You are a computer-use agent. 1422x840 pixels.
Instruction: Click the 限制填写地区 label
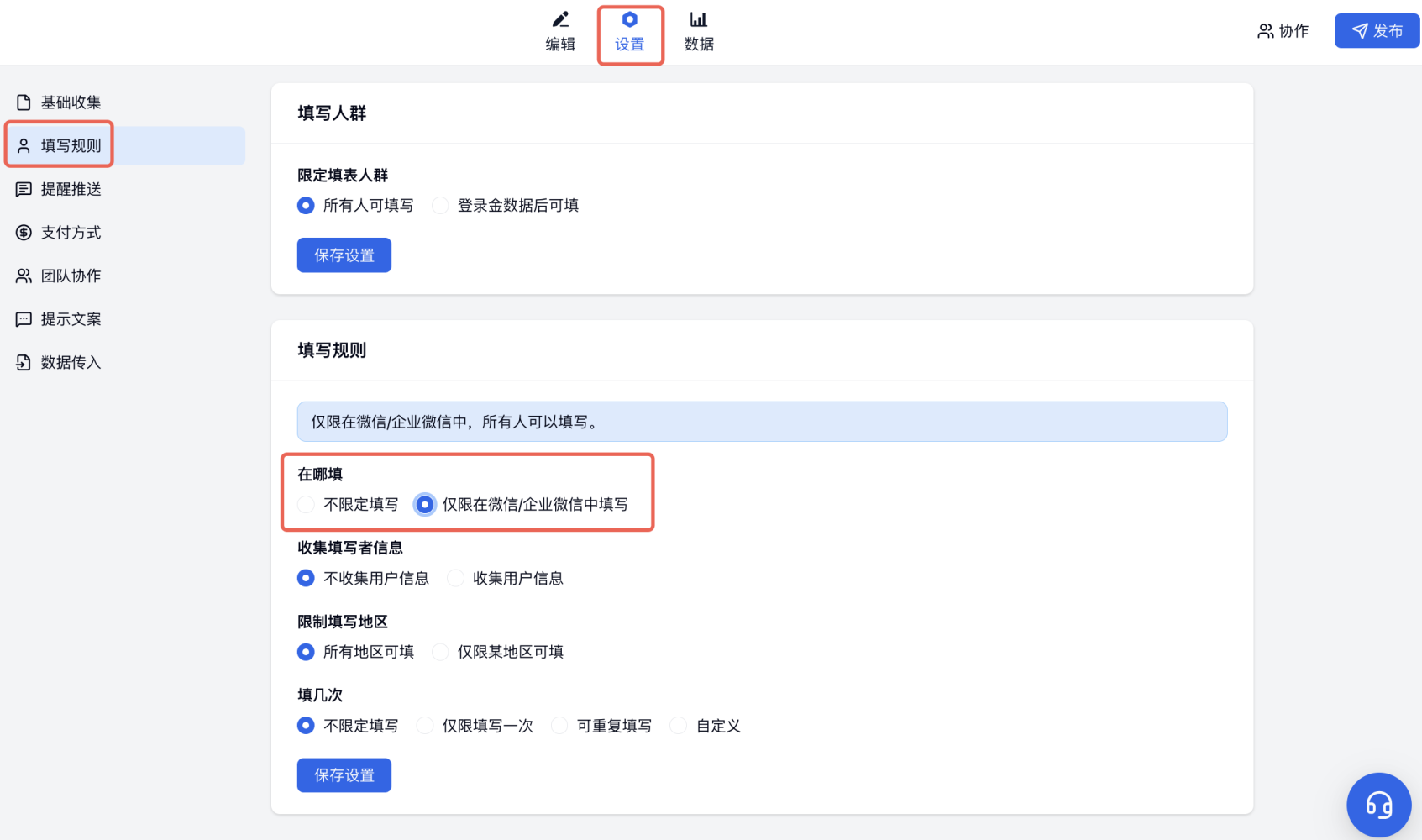(x=343, y=622)
